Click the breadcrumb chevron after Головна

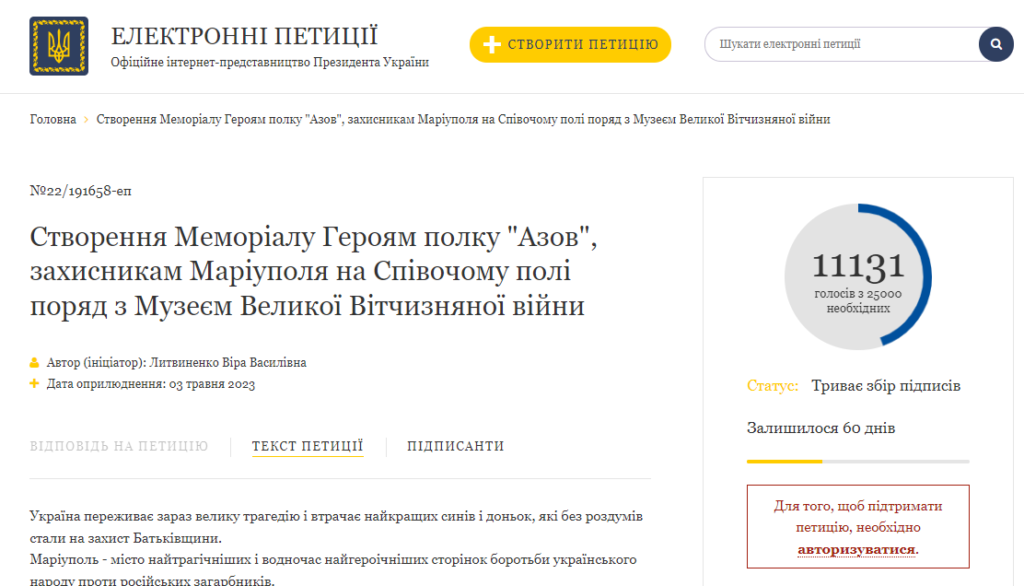(86, 120)
